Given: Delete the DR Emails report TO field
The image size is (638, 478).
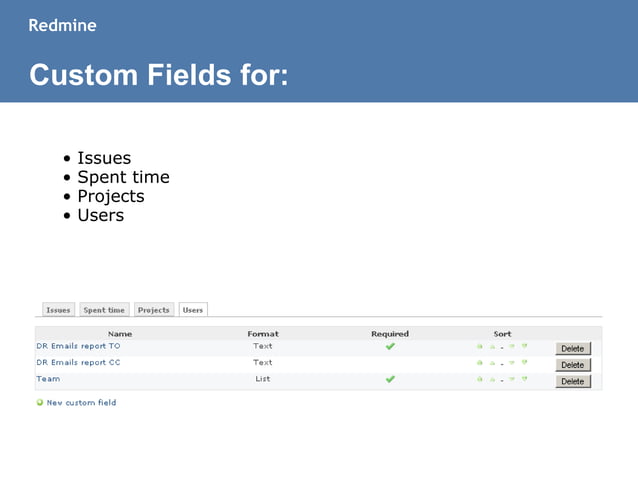Looking at the screenshot, I should [x=572, y=349].
